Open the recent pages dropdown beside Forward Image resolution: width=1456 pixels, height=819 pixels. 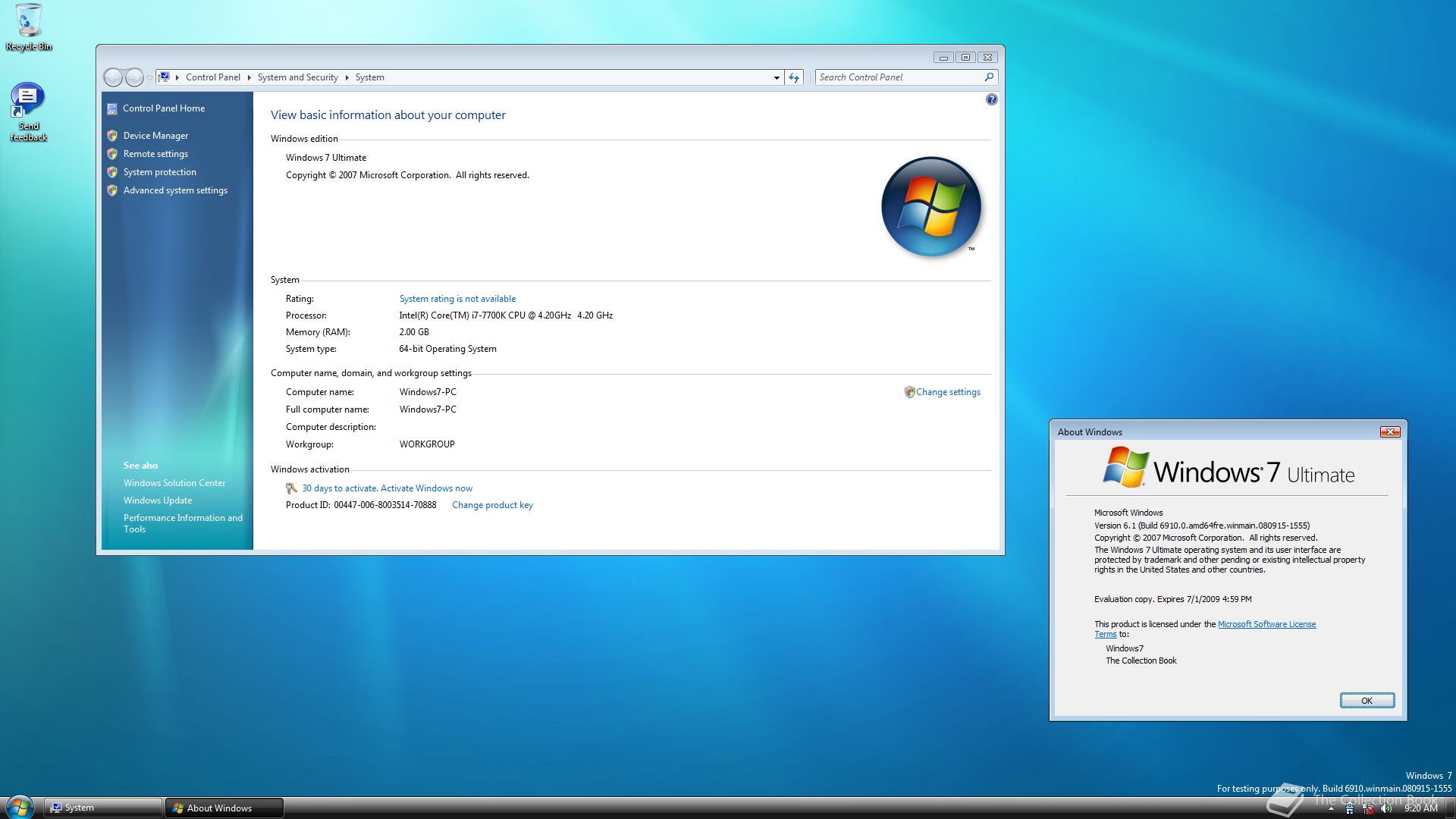[x=149, y=77]
